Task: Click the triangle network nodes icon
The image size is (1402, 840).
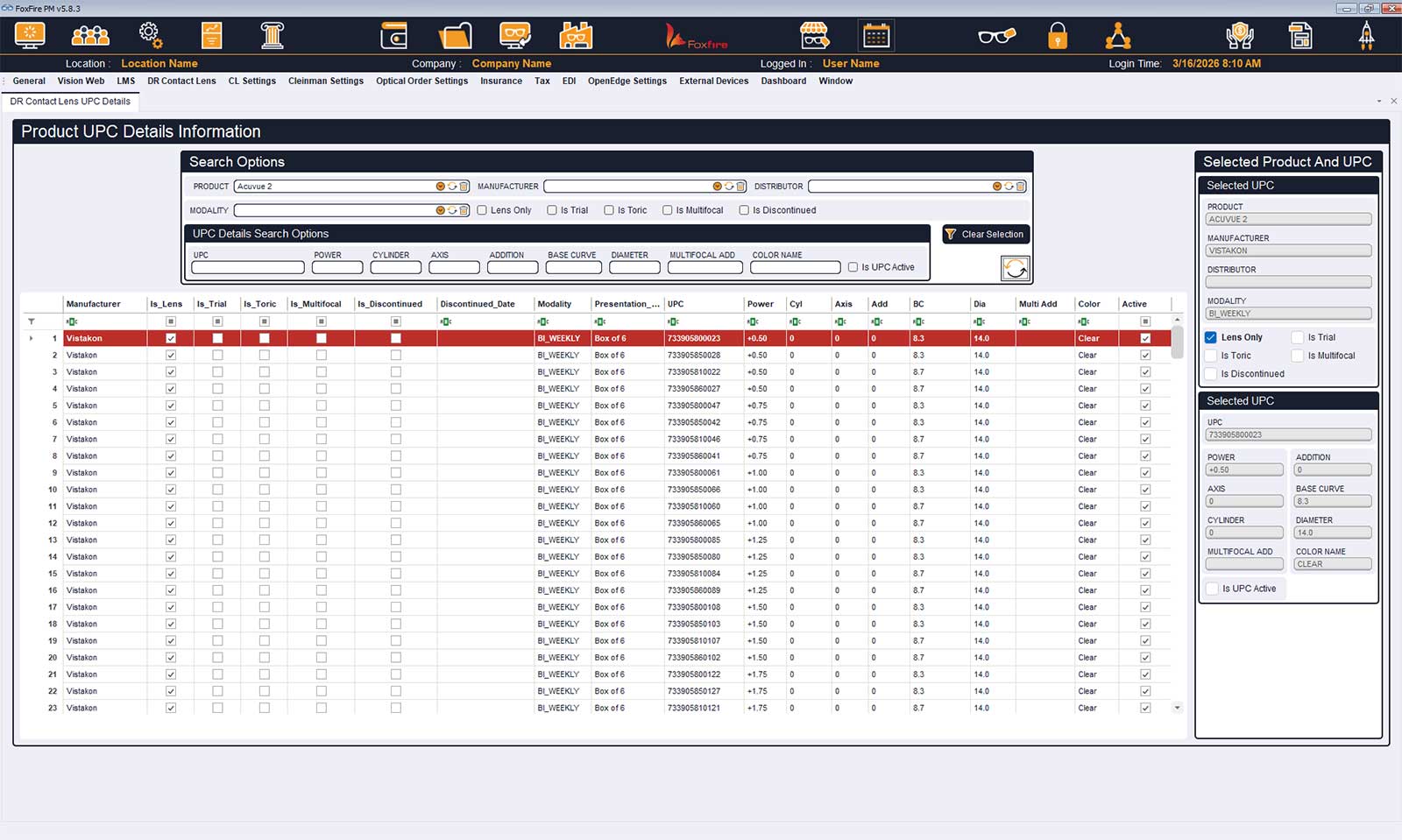Action: click(x=1118, y=36)
